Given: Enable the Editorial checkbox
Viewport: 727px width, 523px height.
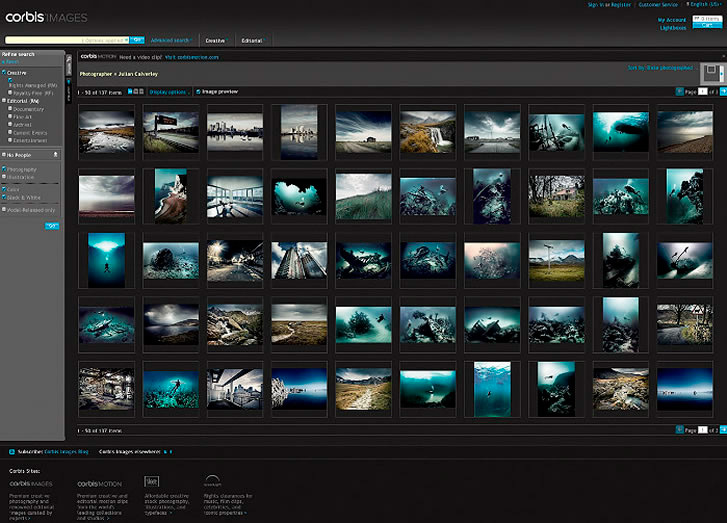Looking at the screenshot, I should 4,101.
